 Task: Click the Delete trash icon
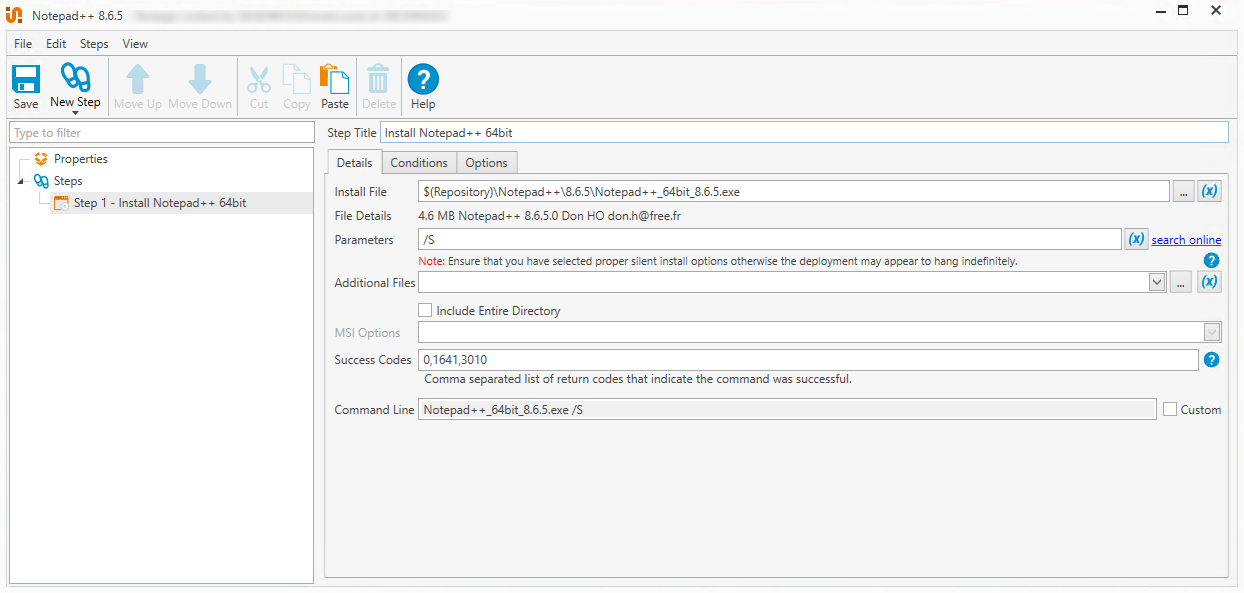coord(378,80)
